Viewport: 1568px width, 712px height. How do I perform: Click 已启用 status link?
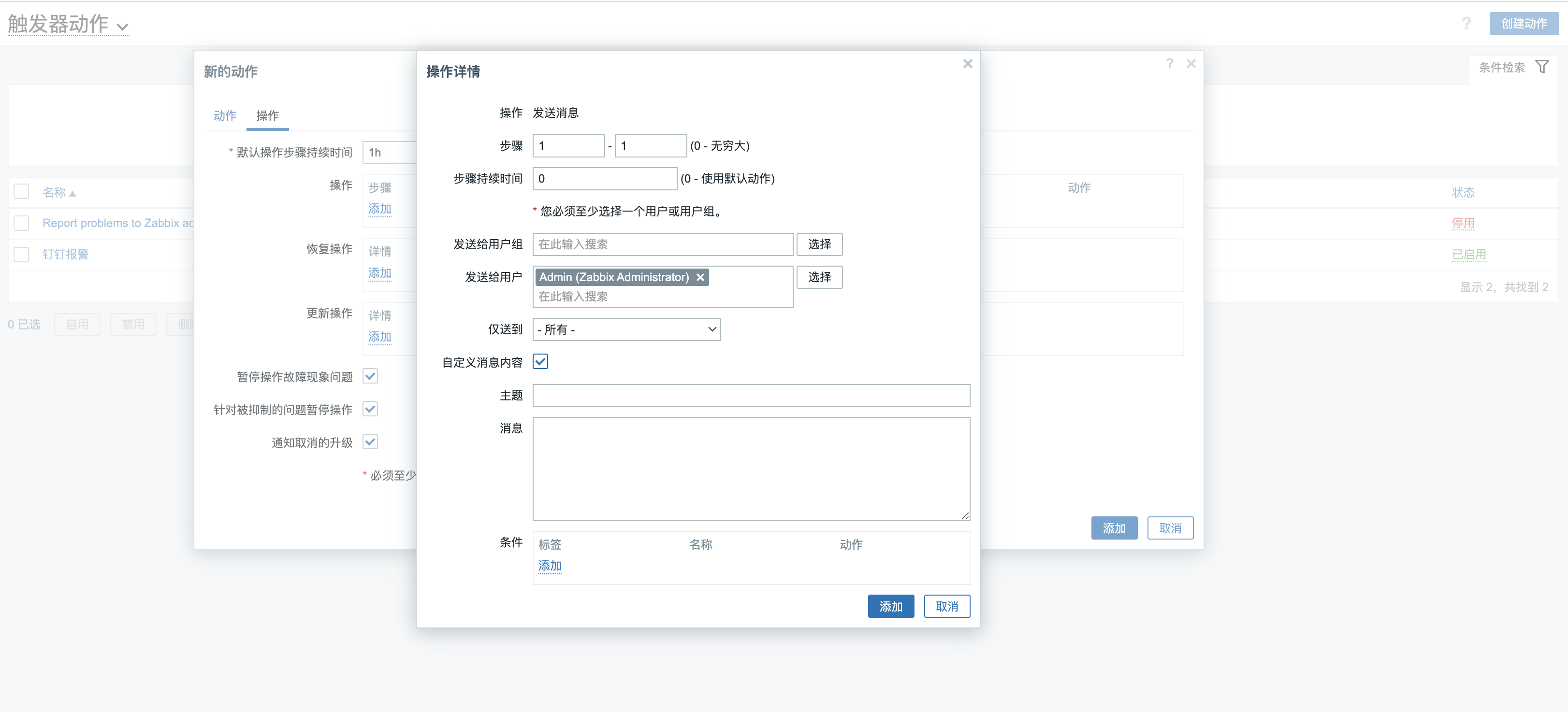pos(1469,255)
